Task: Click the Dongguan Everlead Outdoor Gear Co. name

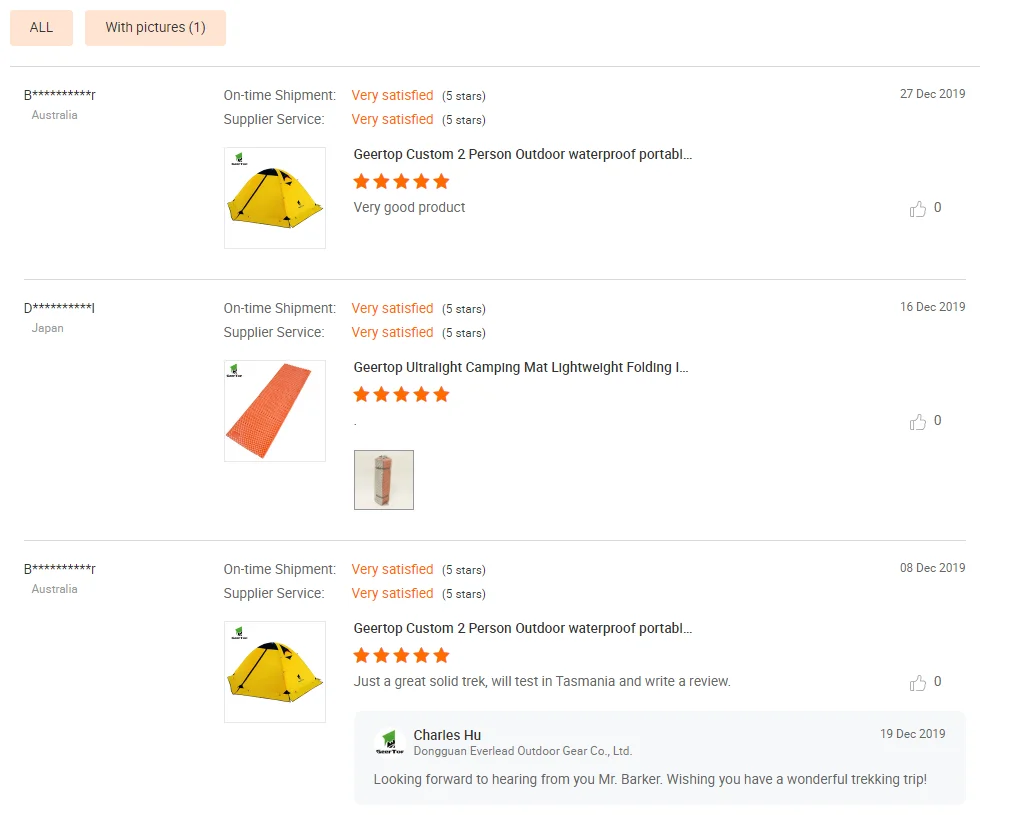Action: [522, 751]
